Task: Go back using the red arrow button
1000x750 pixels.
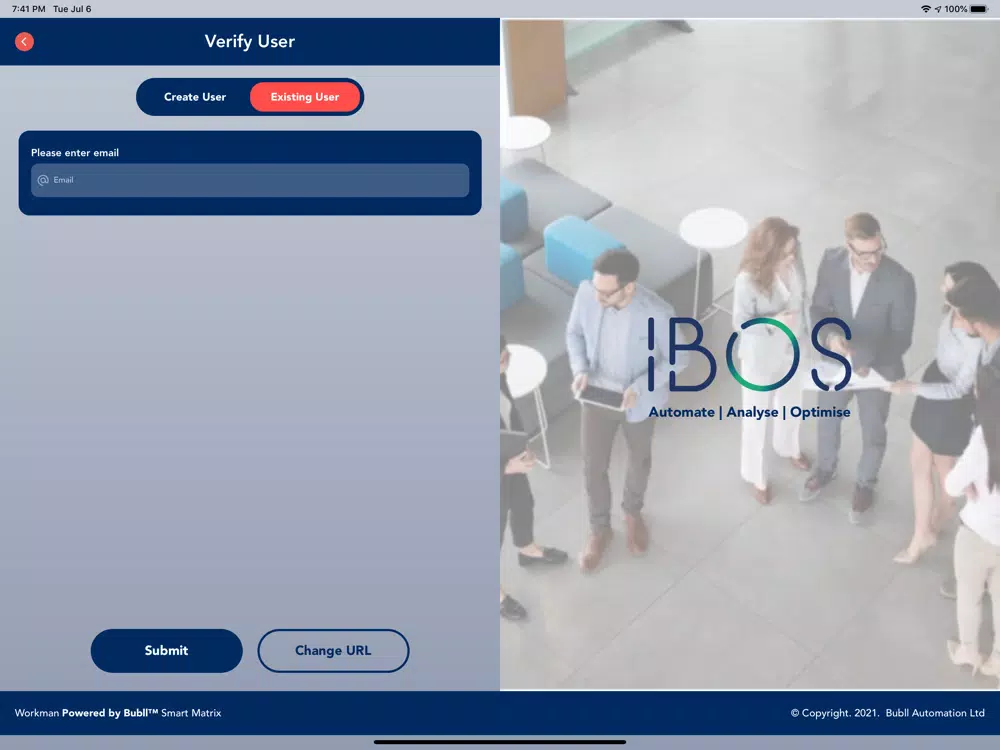Action: coord(24,41)
